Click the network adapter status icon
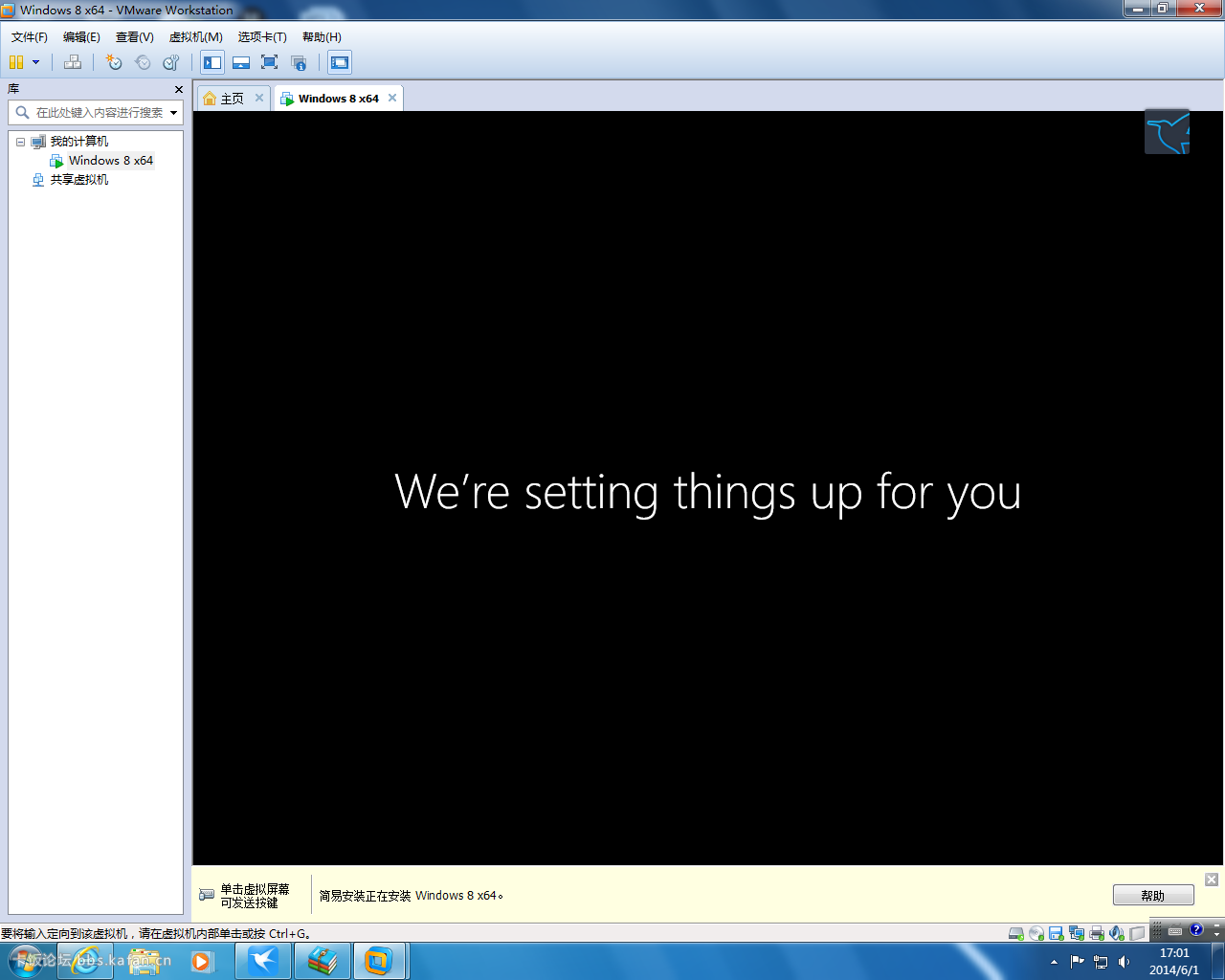The width and height of the screenshot is (1225, 980). (x=1077, y=933)
